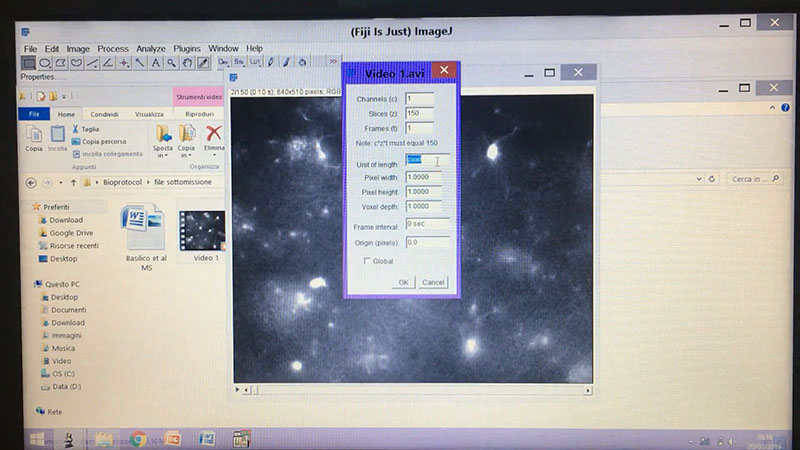
Task: Switch to Explorer Visualizza tab
Action: click(x=149, y=114)
